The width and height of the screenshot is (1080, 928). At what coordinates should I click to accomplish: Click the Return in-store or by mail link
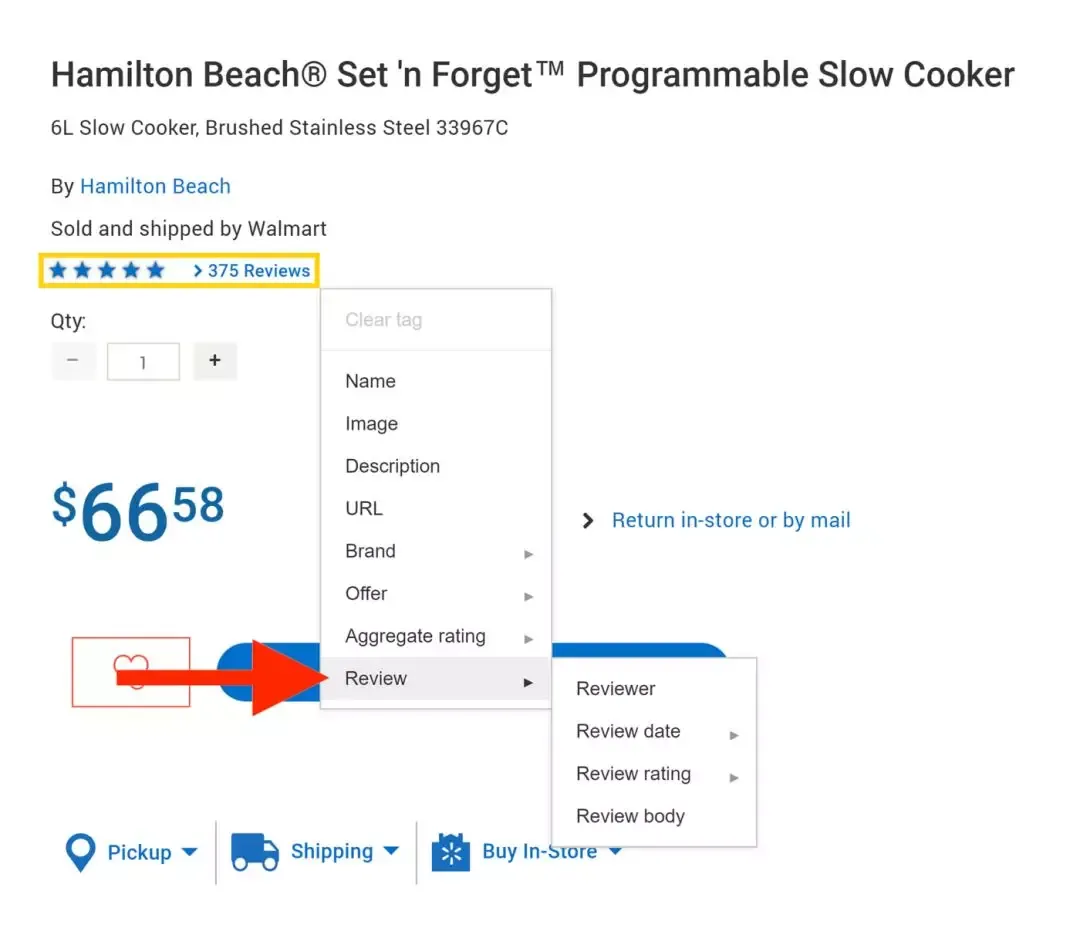click(x=731, y=520)
